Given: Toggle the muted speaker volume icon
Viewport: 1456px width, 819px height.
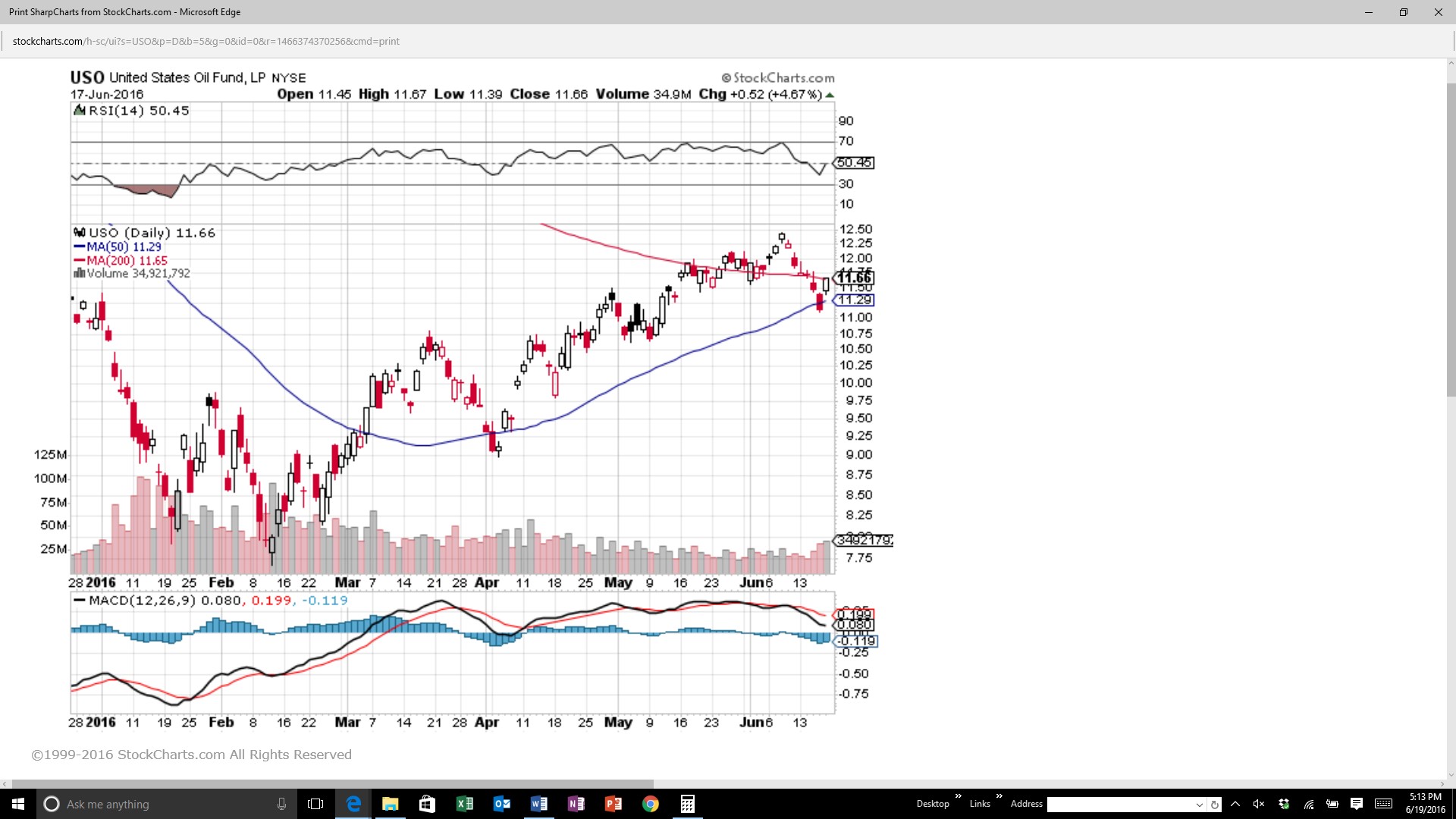Looking at the screenshot, I should pyautogui.click(x=1259, y=804).
